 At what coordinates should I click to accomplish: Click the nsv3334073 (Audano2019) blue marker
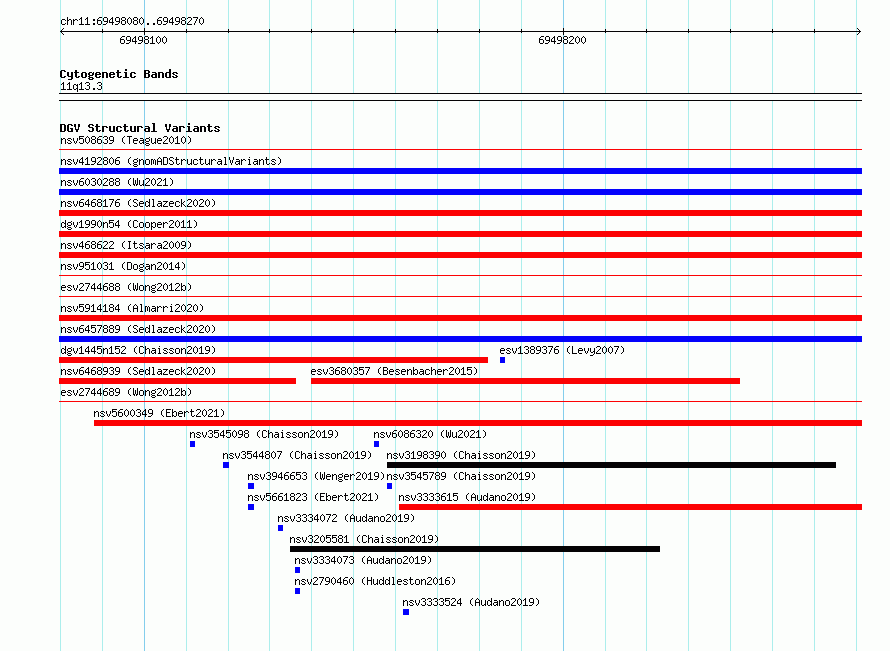[x=297, y=570]
